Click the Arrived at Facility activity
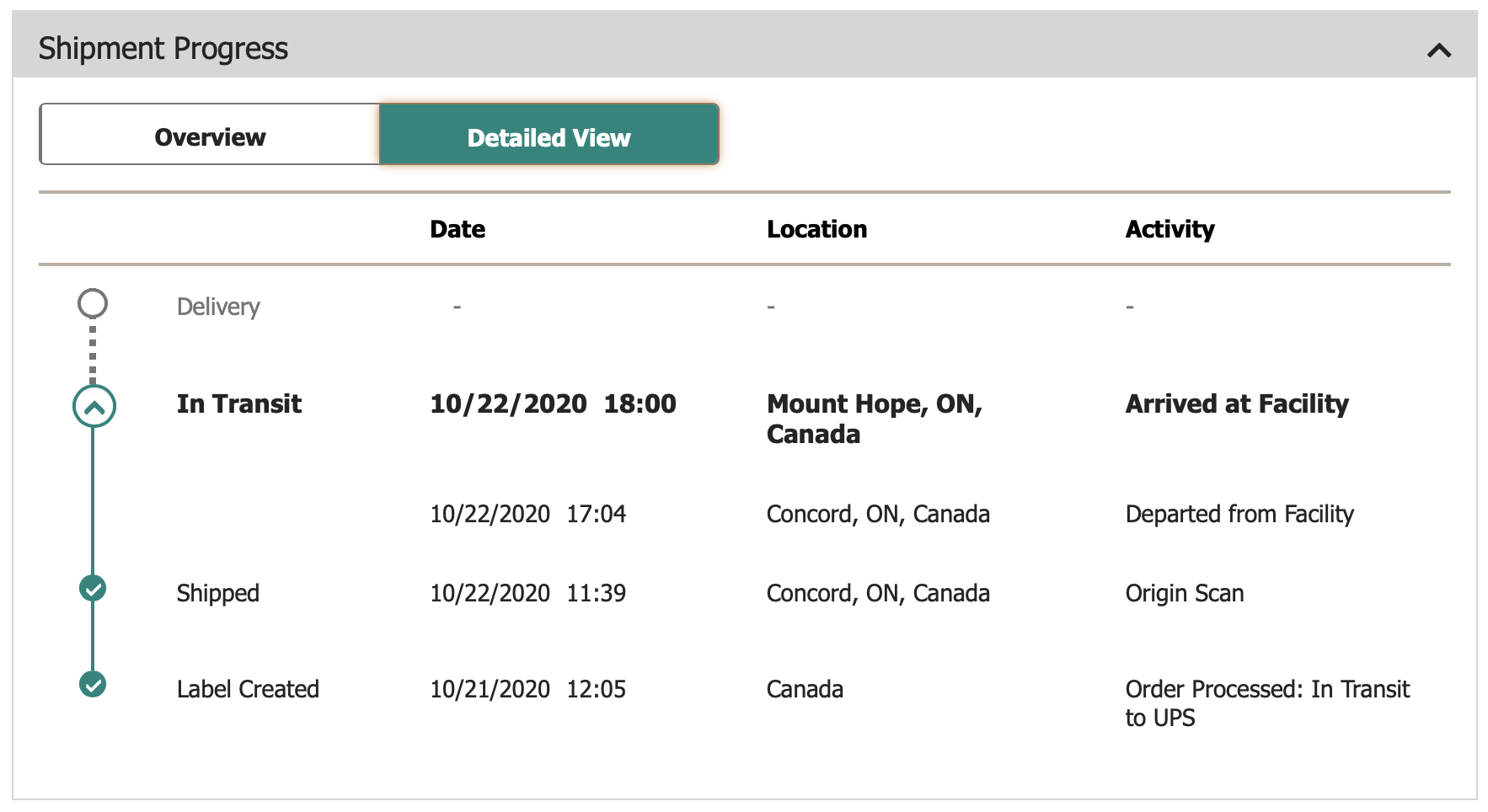 [1237, 404]
